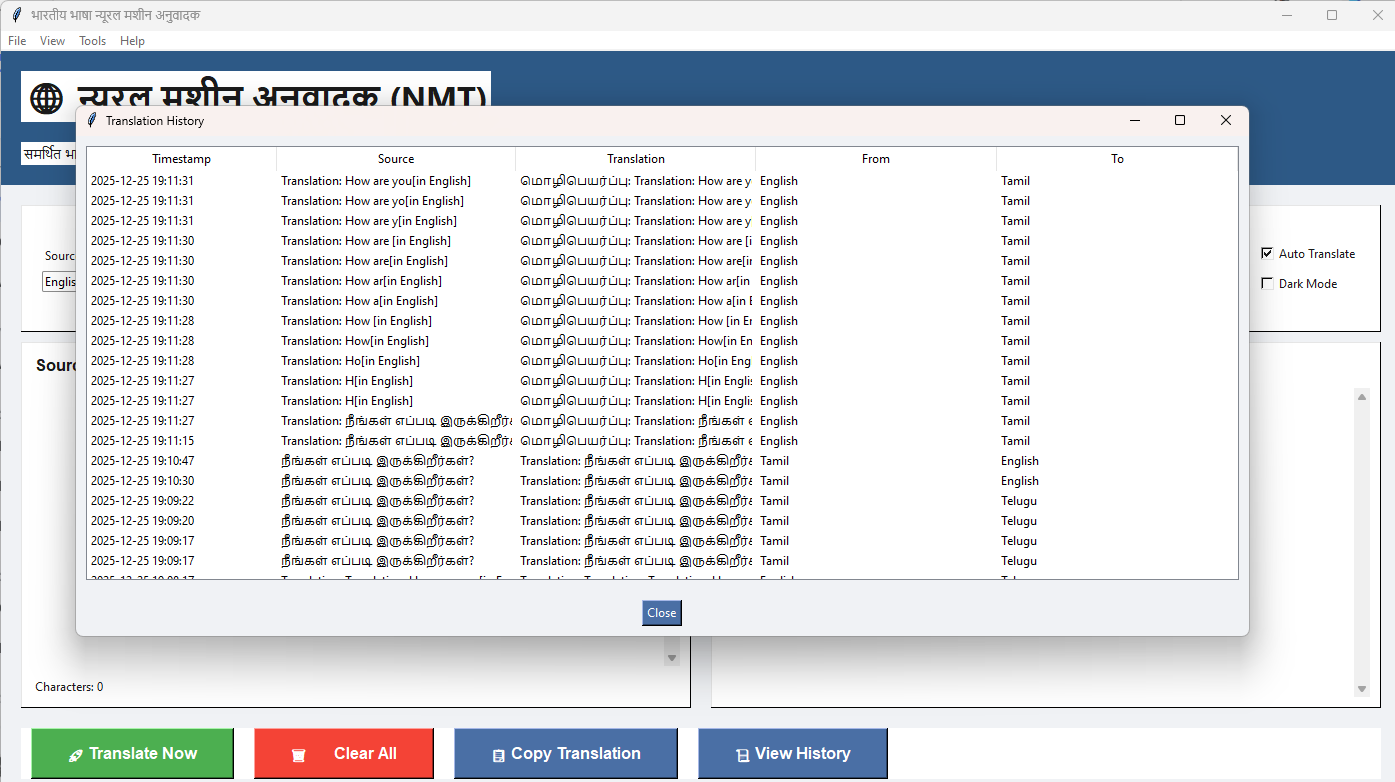Viewport: 1395px width, 782px height.
Task: Select the "How are you[in English]" history row
Action: coord(375,181)
